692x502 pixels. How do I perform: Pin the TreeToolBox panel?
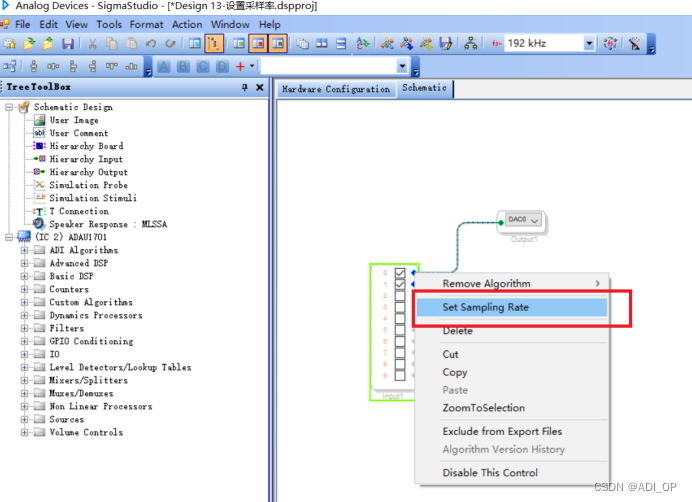click(245, 87)
